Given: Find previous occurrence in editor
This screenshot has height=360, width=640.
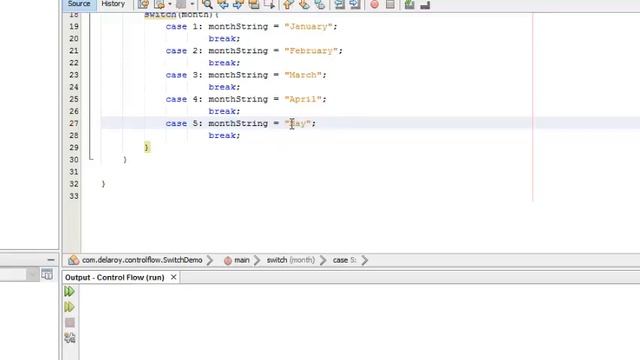Looking at the screenshot, I should click(223, 4).
